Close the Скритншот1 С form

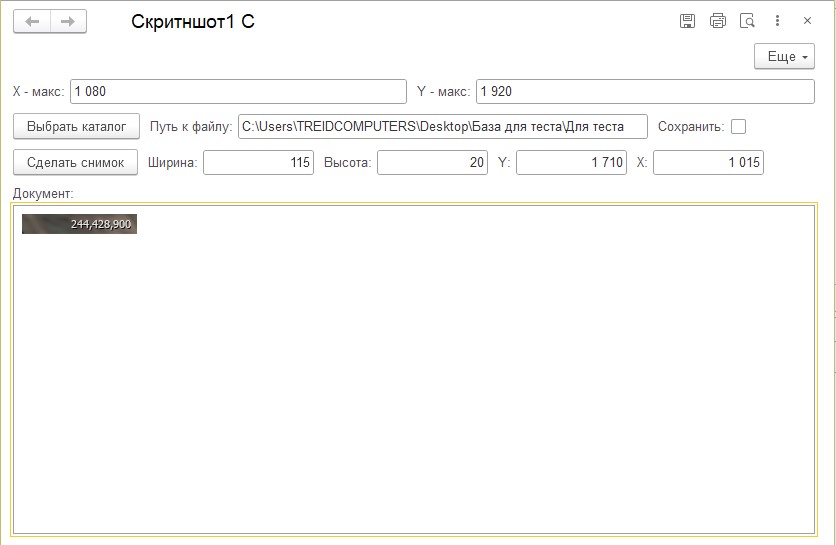click(x=807, y=21)
